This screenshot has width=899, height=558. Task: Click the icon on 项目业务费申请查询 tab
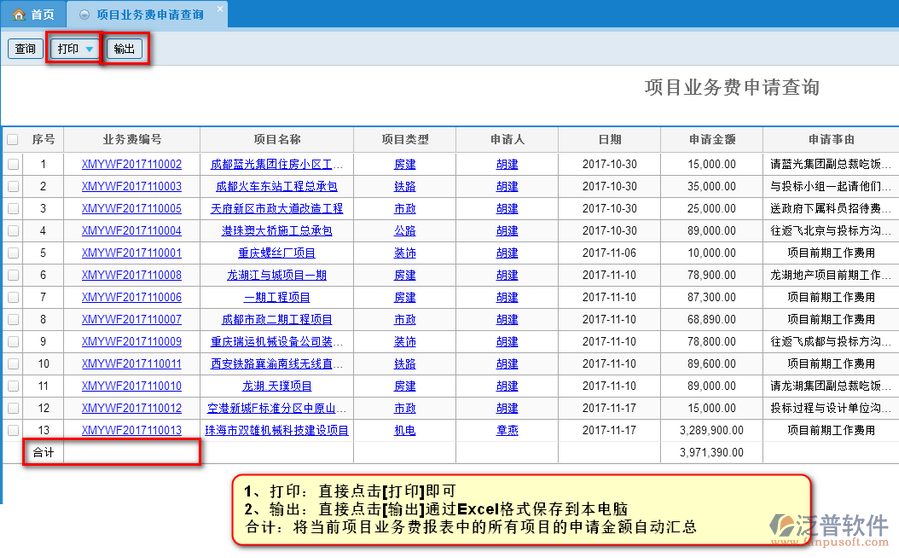[x=84, y=15]
